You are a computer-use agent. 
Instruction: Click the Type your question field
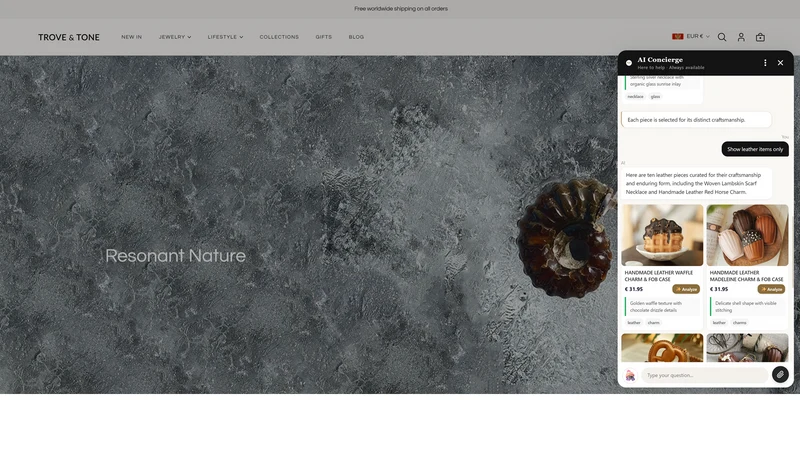point(705,375)
